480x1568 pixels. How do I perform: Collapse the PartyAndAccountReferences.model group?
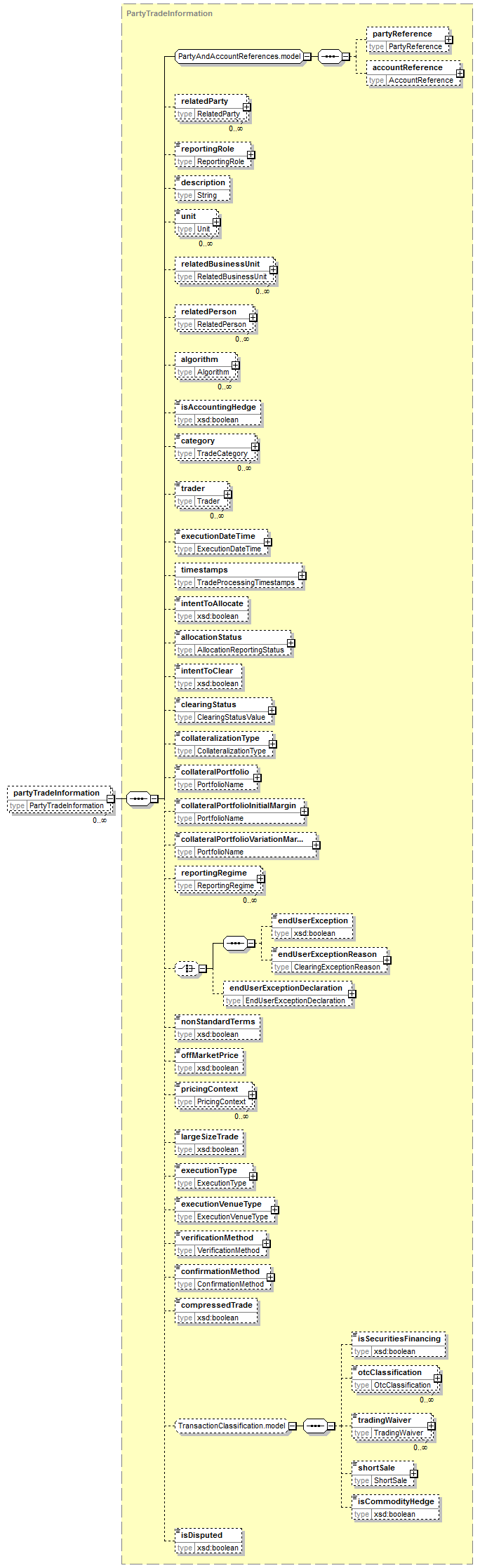coord(307,57)
